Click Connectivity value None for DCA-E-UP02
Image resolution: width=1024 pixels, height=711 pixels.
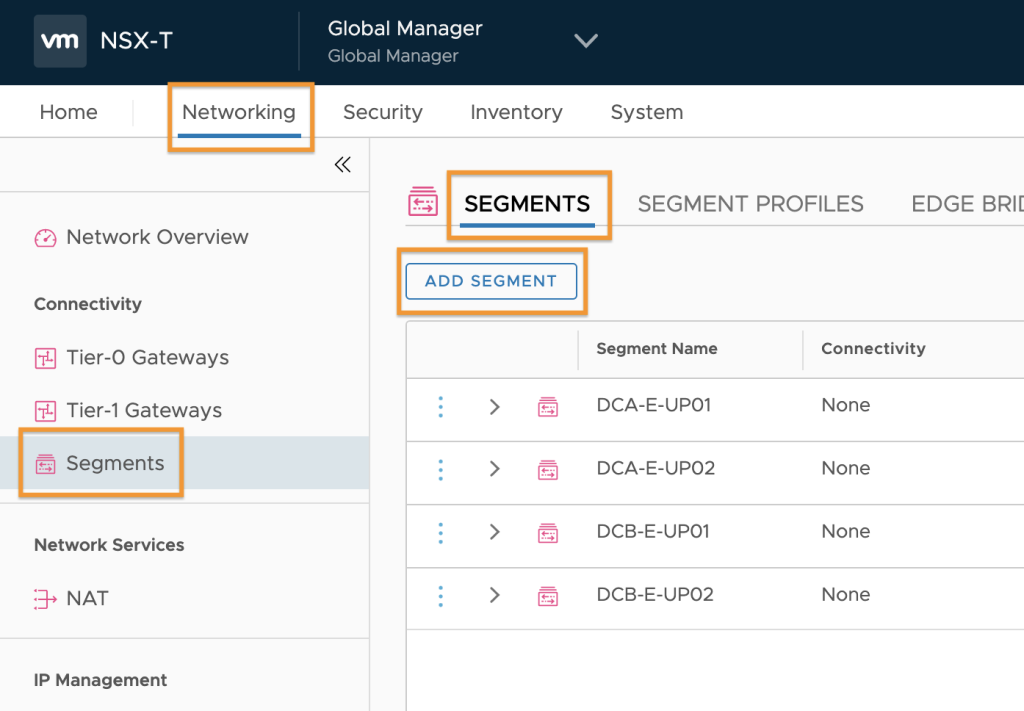click(x=846, y=468)
